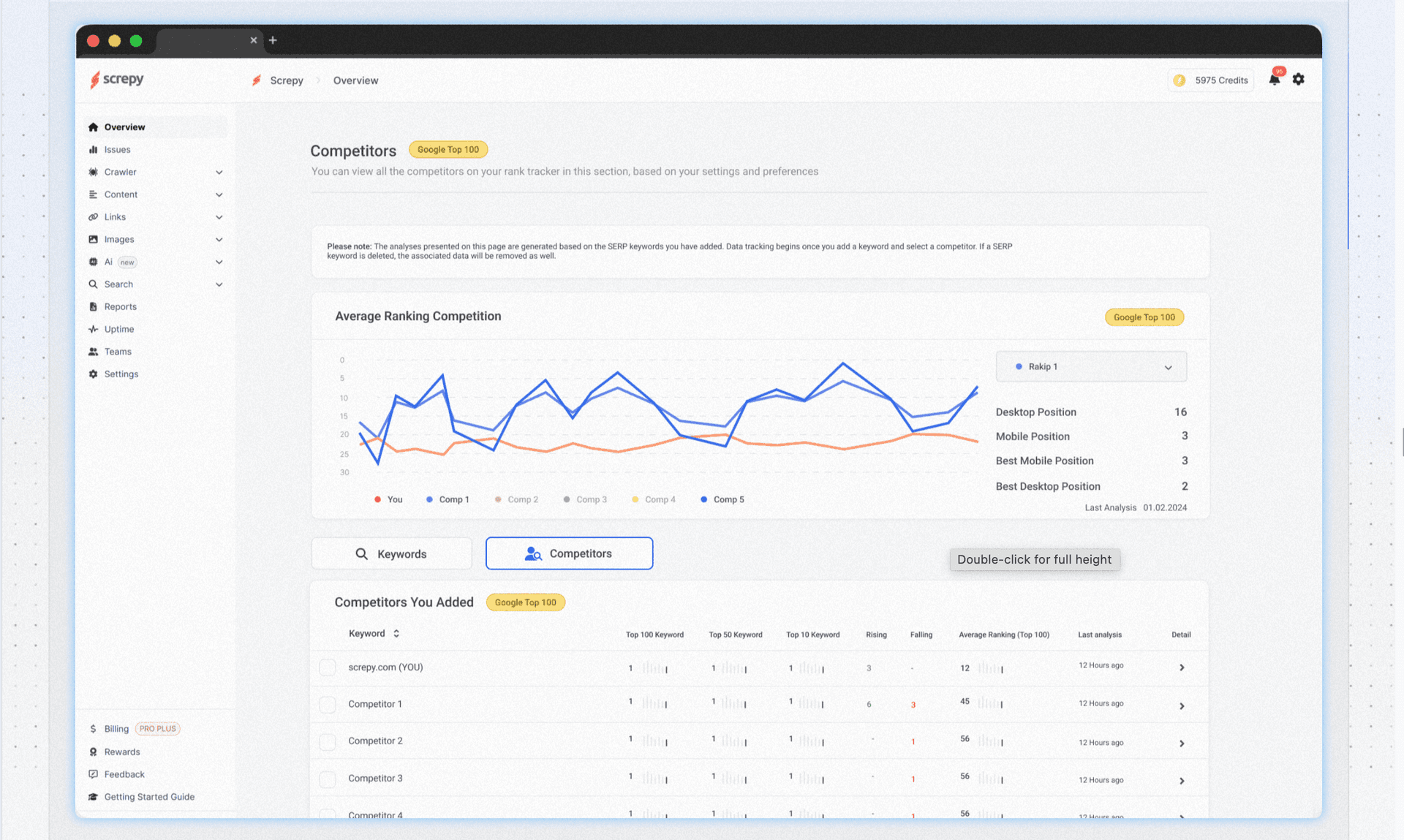This screenshot has width=1404, height=840.
Task: Open the top-right settings gear
Action: point(1299,79)
